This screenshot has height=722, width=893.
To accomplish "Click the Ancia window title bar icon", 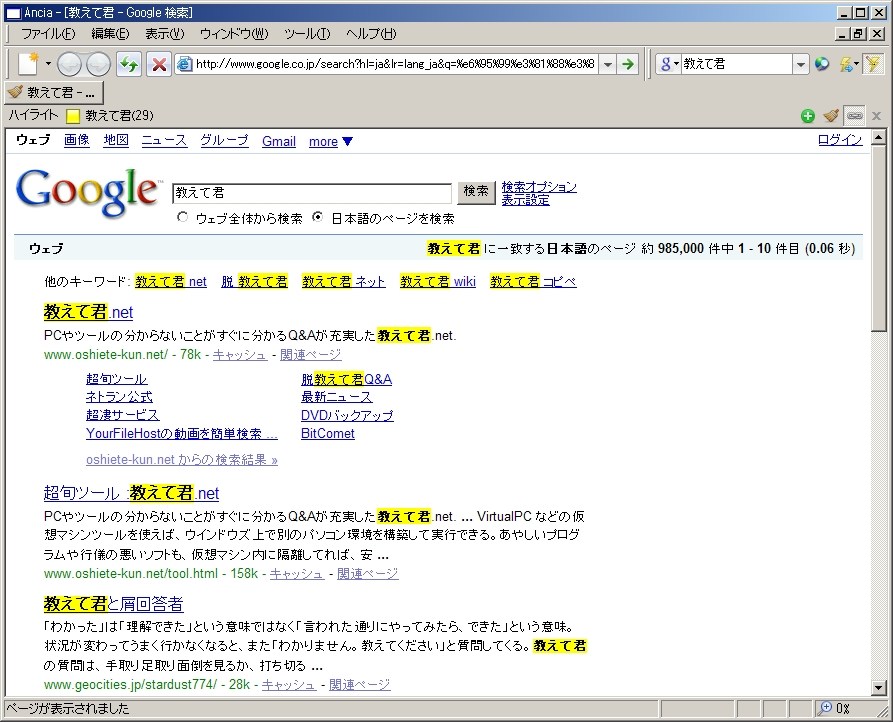I will [13, 13].
